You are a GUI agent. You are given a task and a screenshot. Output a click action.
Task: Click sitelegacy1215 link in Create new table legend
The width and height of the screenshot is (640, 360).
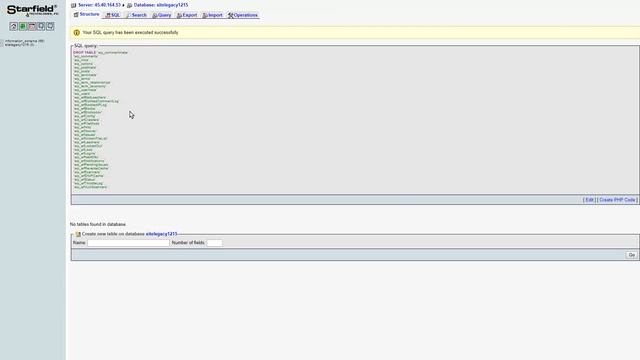161,234
